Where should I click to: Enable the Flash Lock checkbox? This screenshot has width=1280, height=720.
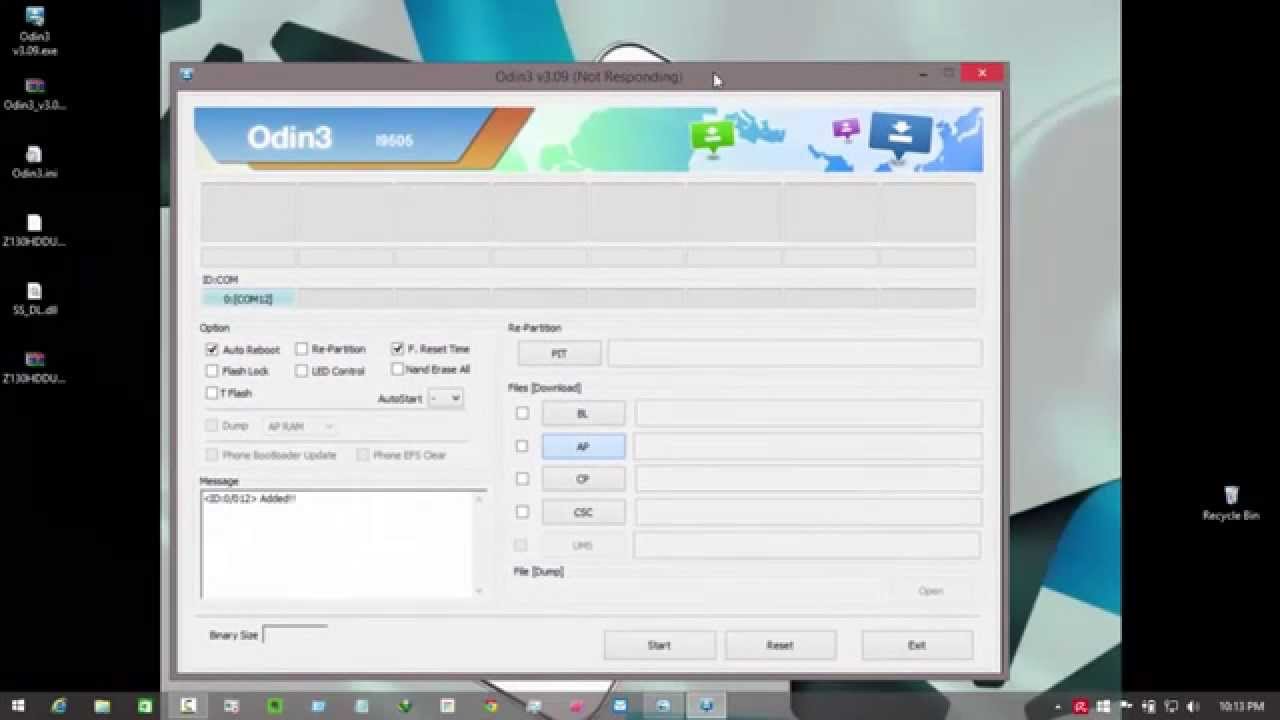(212, 371)
